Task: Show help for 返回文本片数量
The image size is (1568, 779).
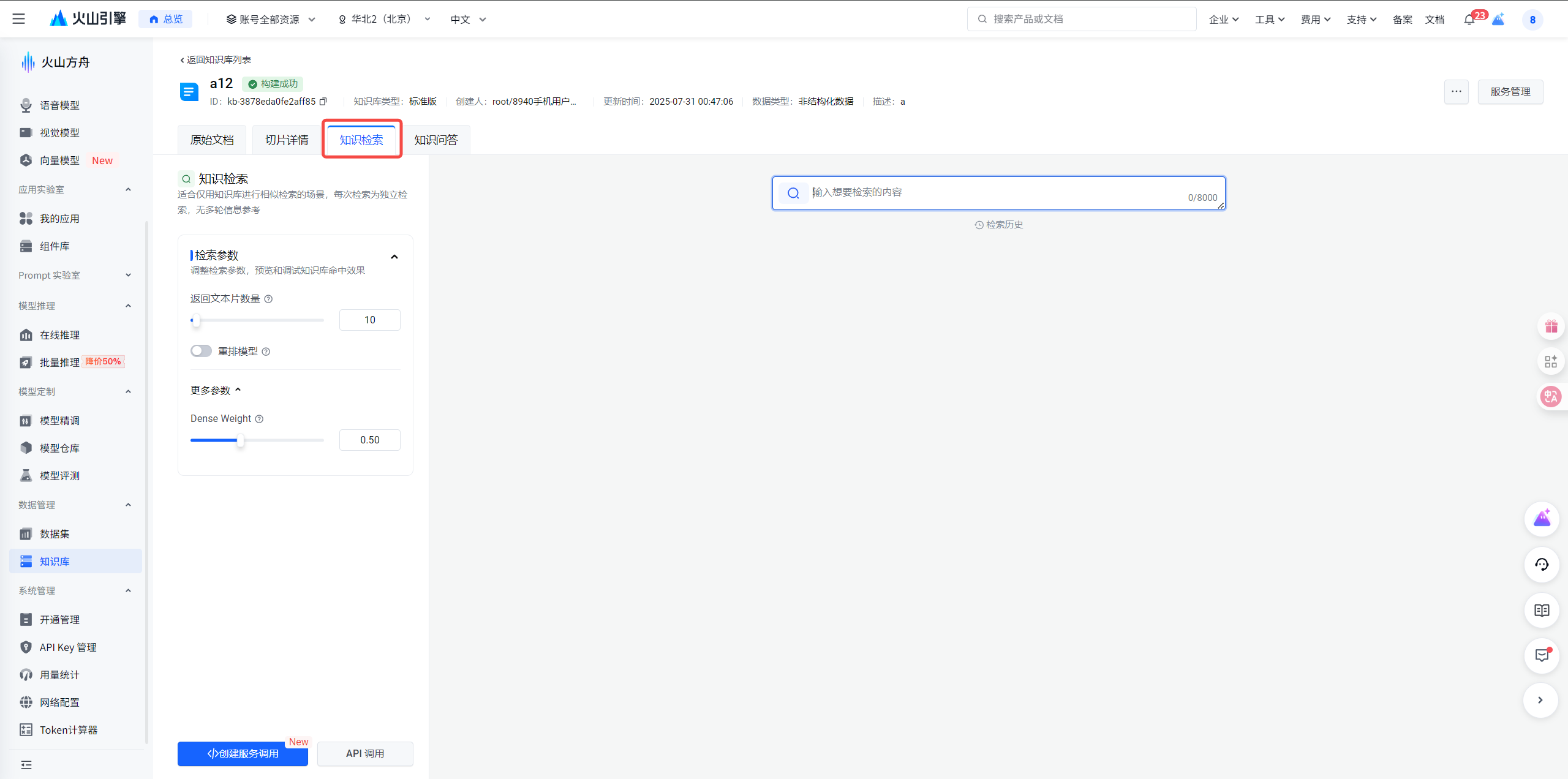Action: click(x=268, y=299)
